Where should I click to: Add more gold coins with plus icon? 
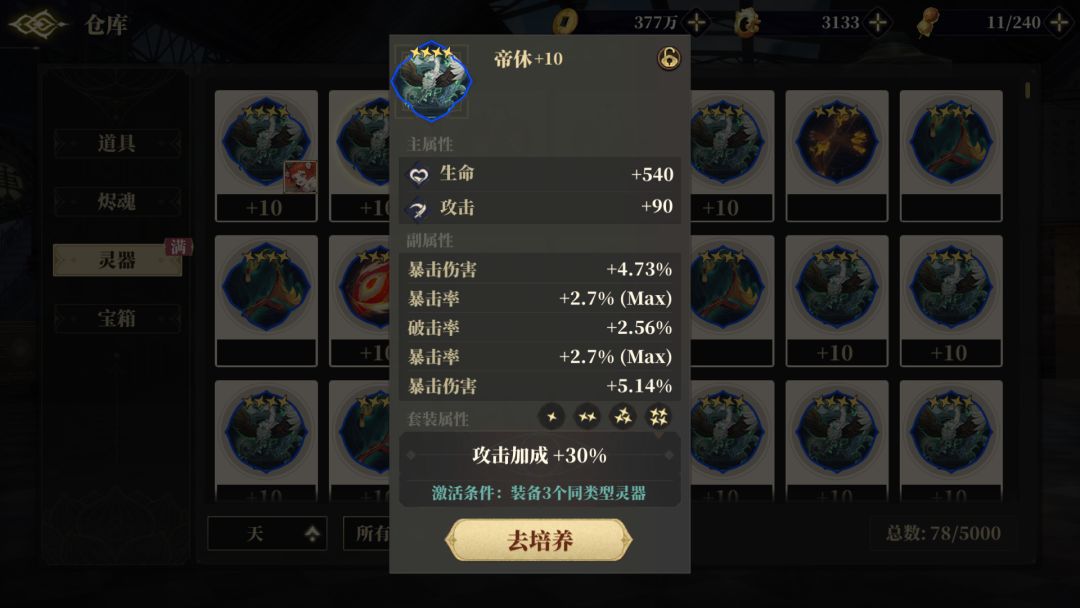696,23
